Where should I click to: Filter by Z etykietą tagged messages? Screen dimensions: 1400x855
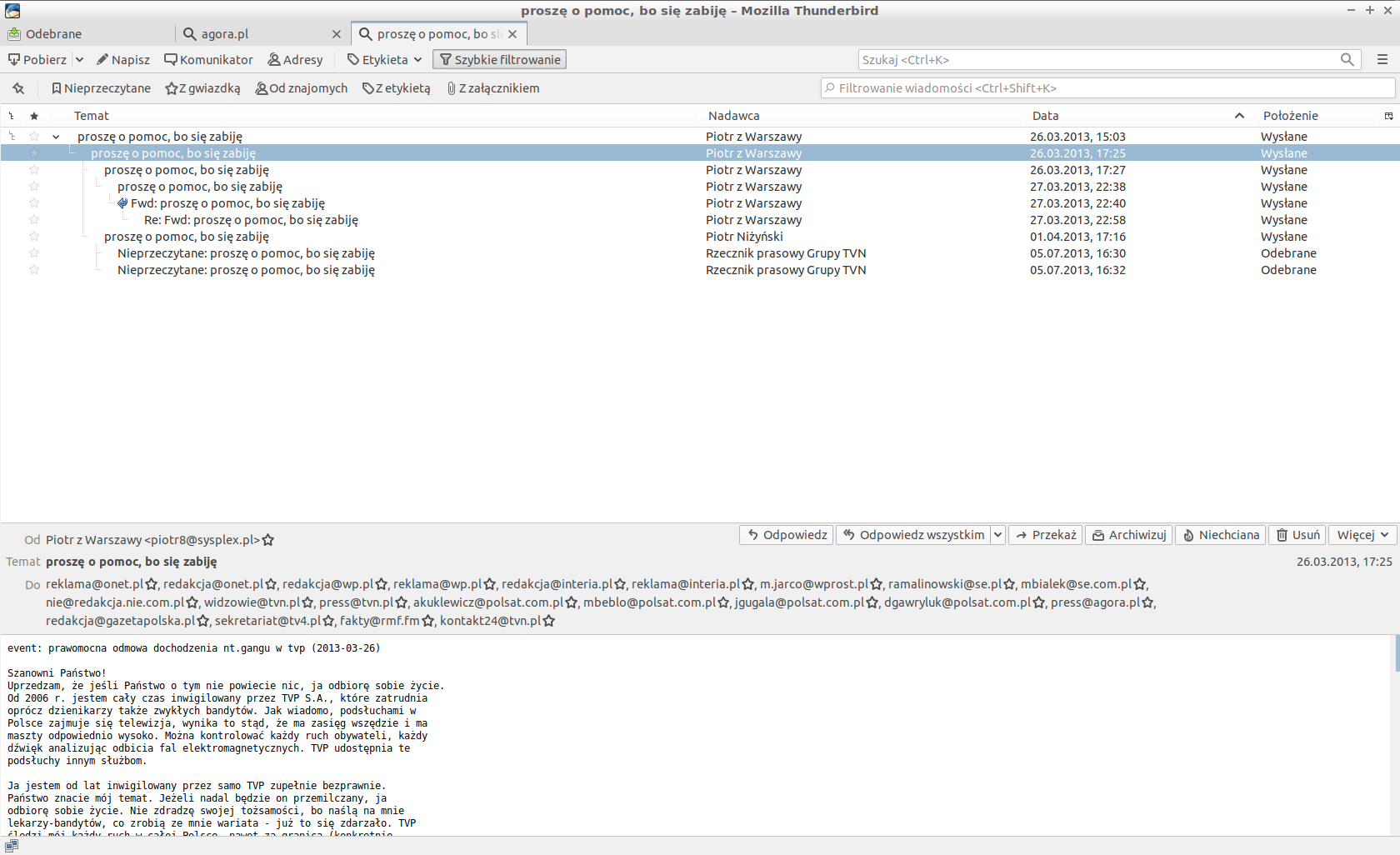point(396,88)
